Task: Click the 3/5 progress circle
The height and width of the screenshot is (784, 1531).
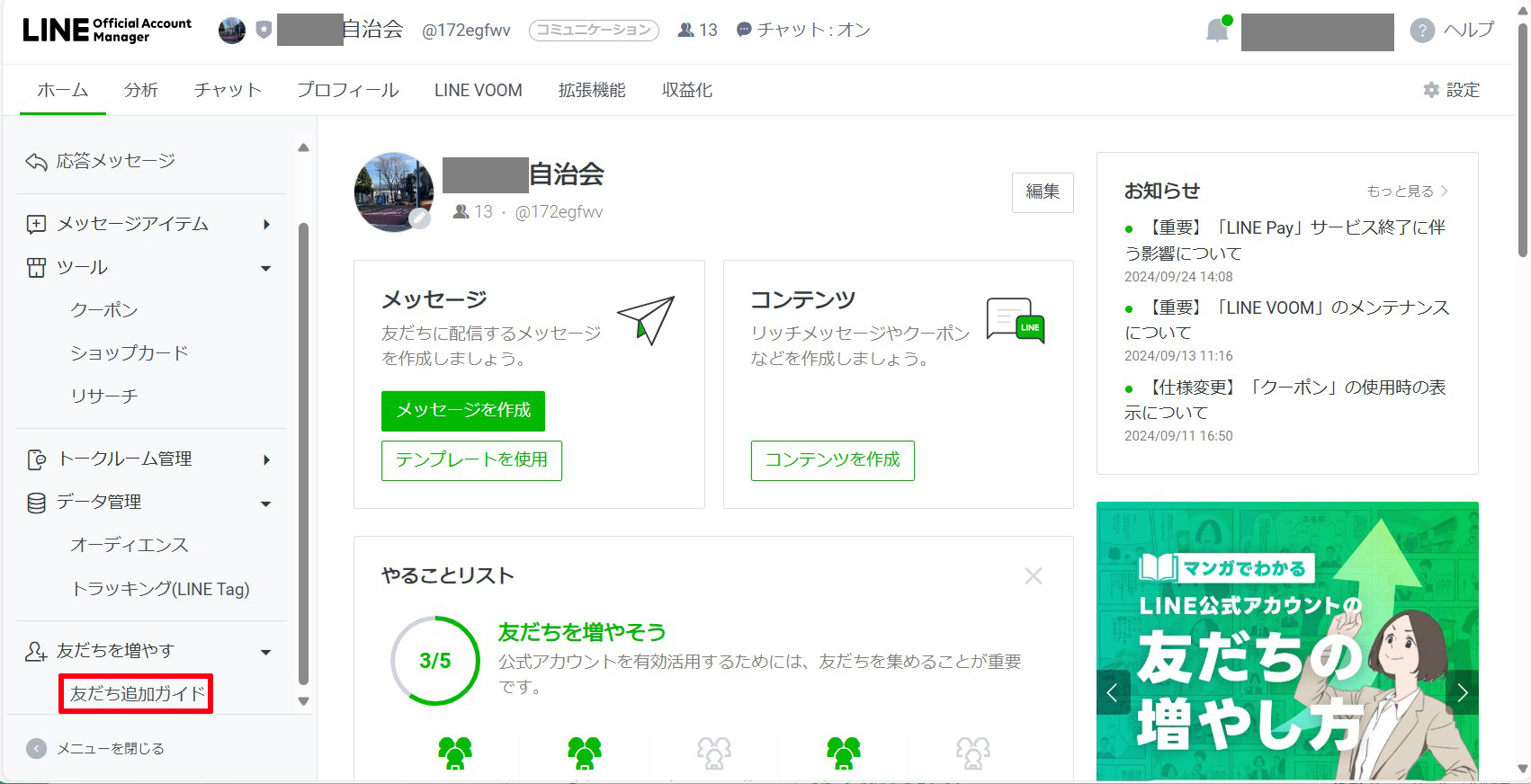Action: pyautogui.click(x=435, y=661)
